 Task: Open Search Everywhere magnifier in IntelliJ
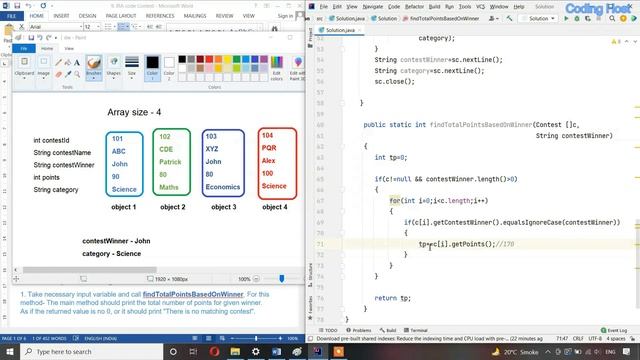click(x=612, y=18)
